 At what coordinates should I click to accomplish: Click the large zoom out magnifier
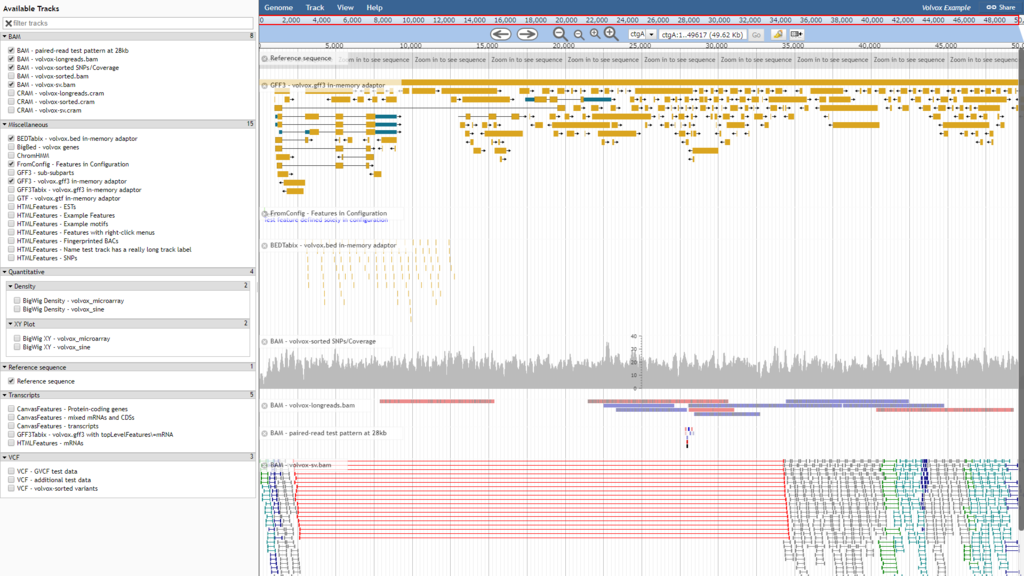click(x=560, y=34)
